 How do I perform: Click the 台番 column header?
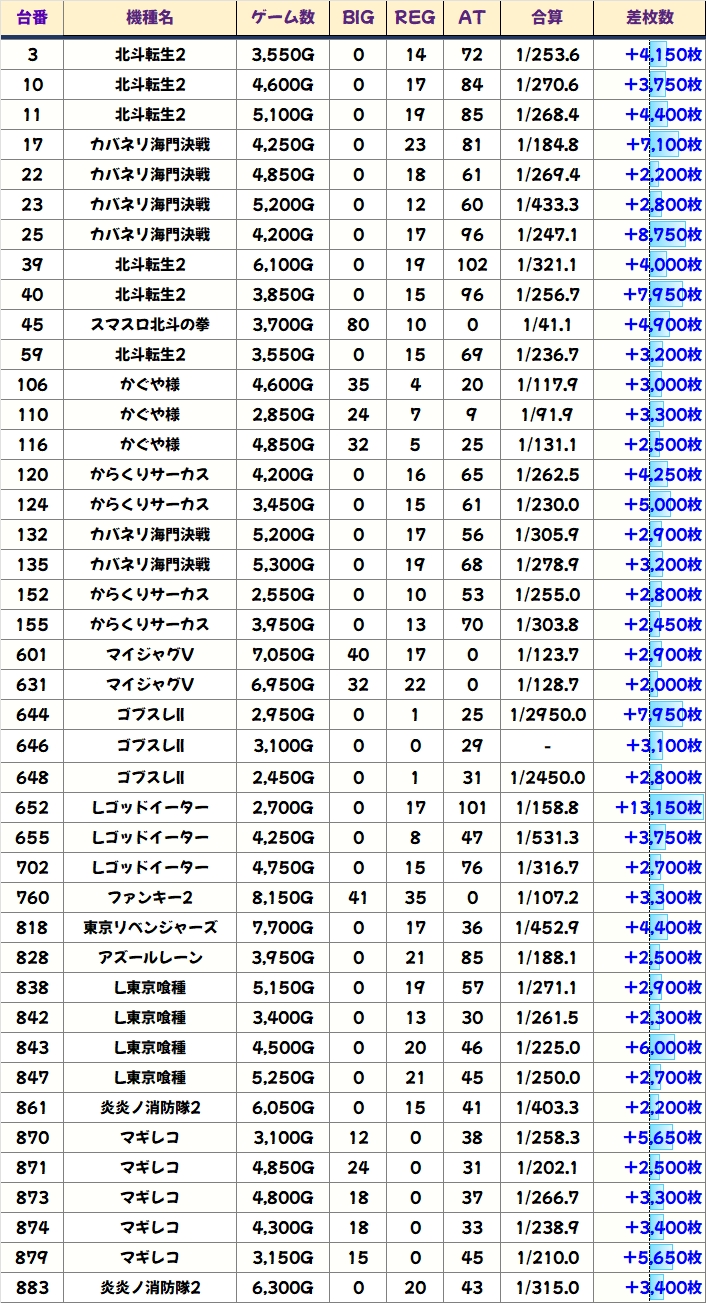(x=32, y=18)
